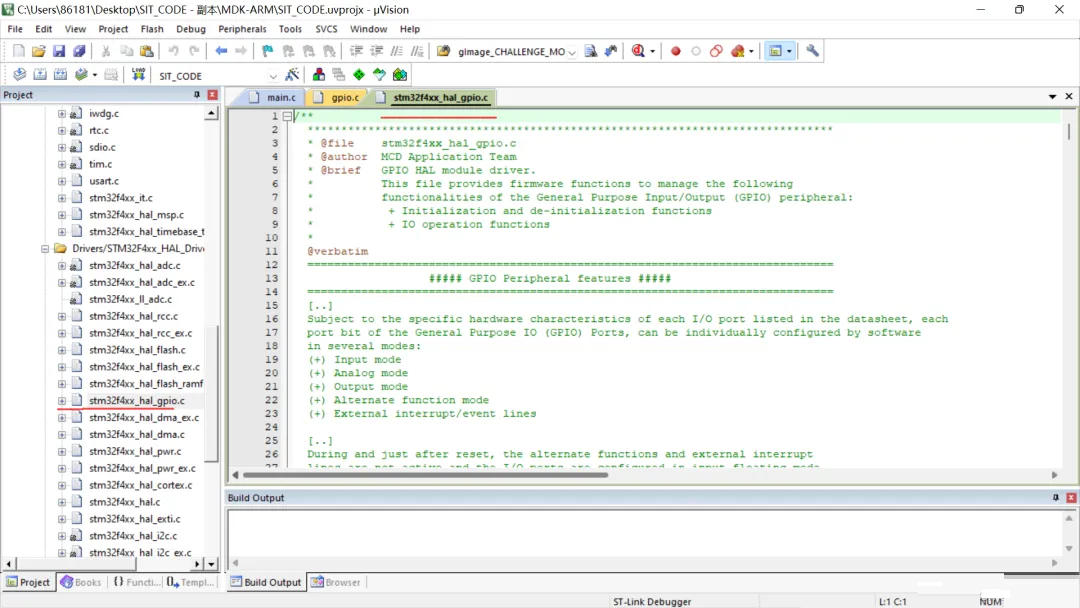Click the Save file toolbar icon
The image size is (1080, 608).
pos(59,51)
